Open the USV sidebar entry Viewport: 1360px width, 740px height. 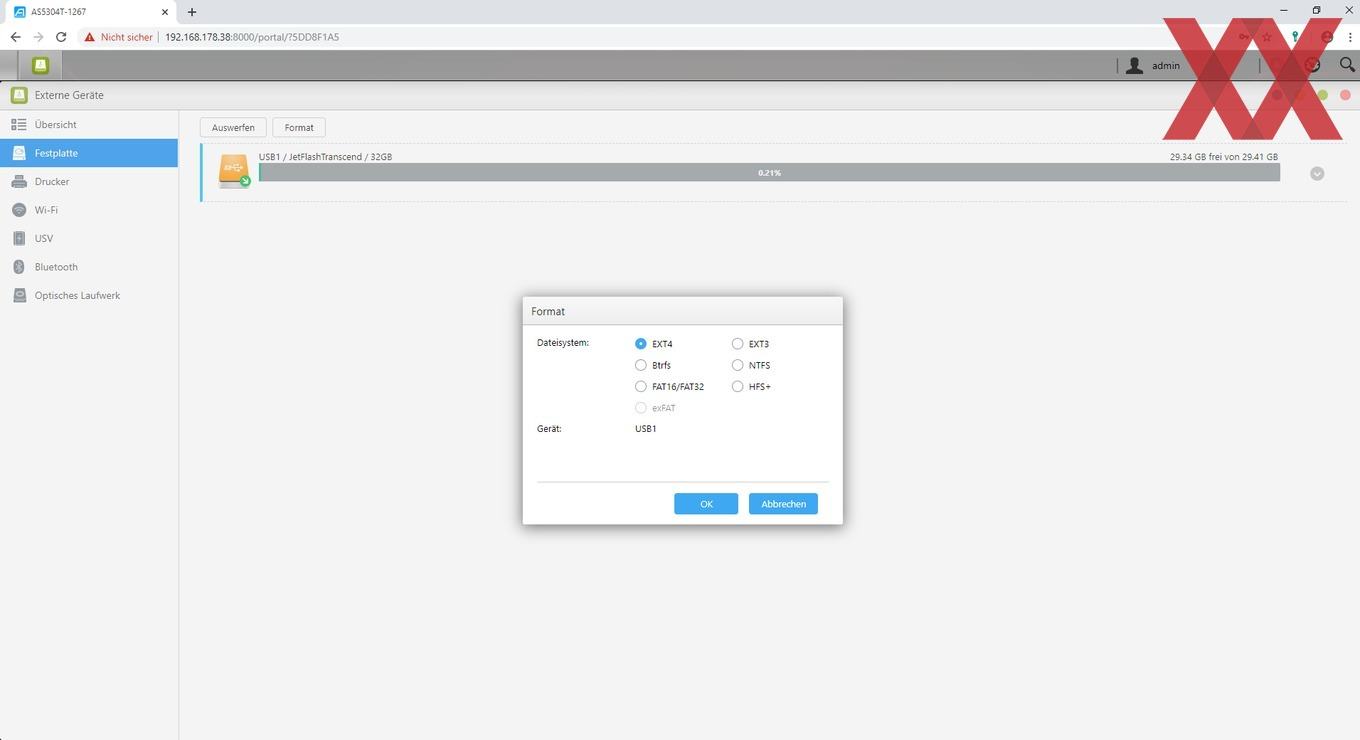tap(89, 239)
